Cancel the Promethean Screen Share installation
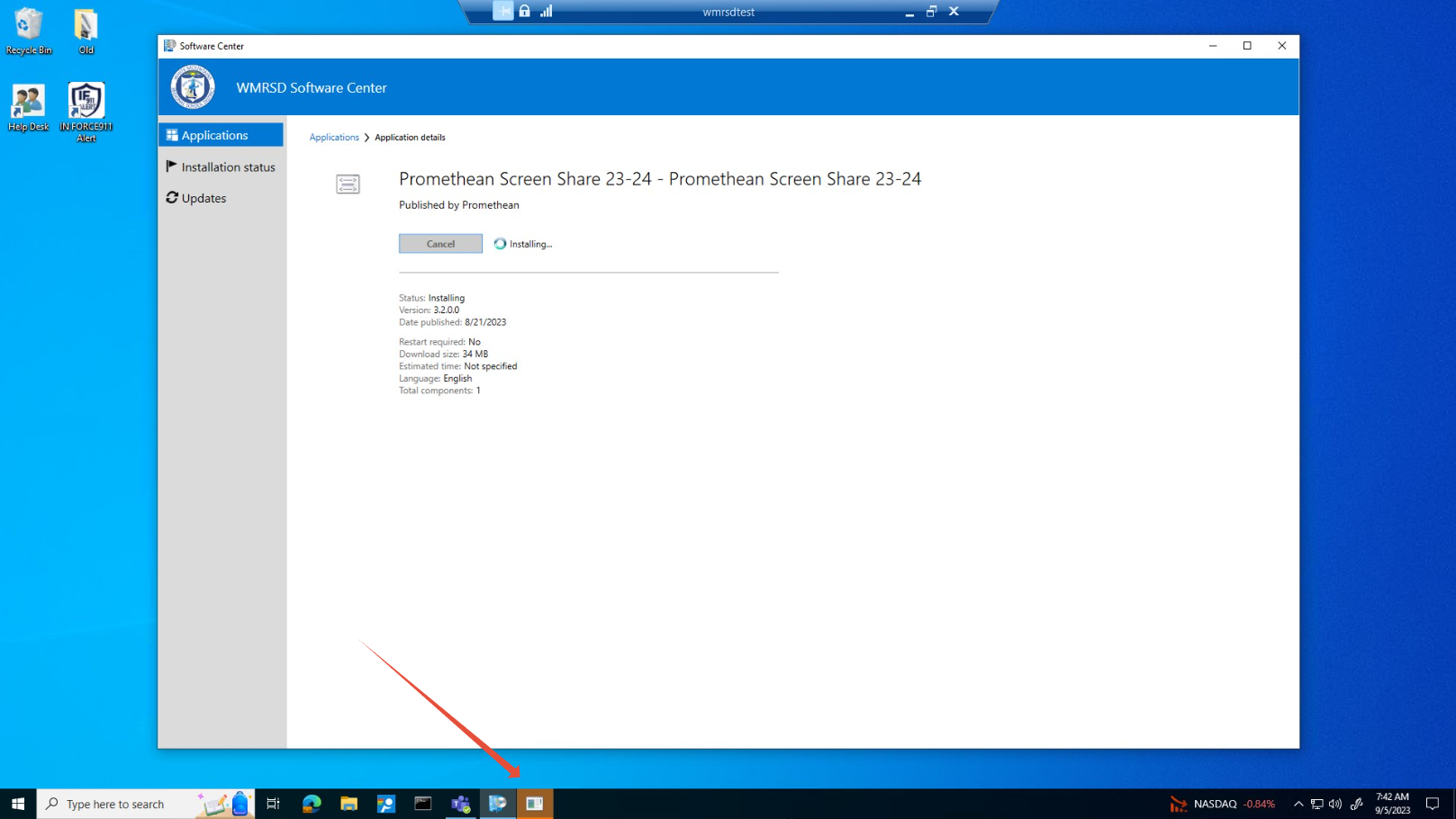The height and width of the screenshot is (819, 1456). pos(440,244)
